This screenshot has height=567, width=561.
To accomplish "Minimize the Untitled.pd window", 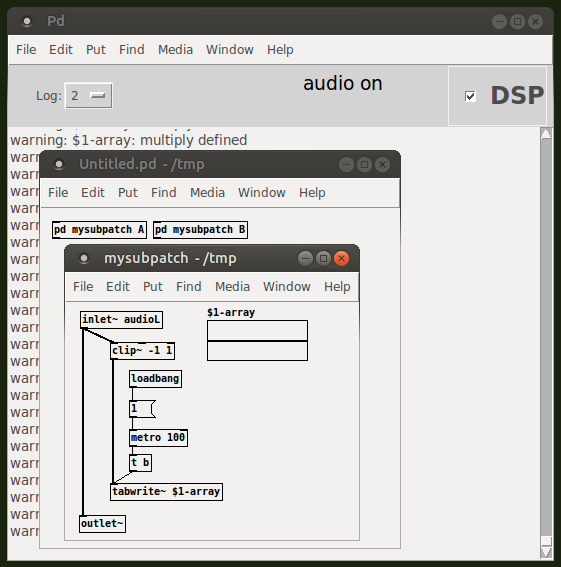I will [x=346, y=165].
